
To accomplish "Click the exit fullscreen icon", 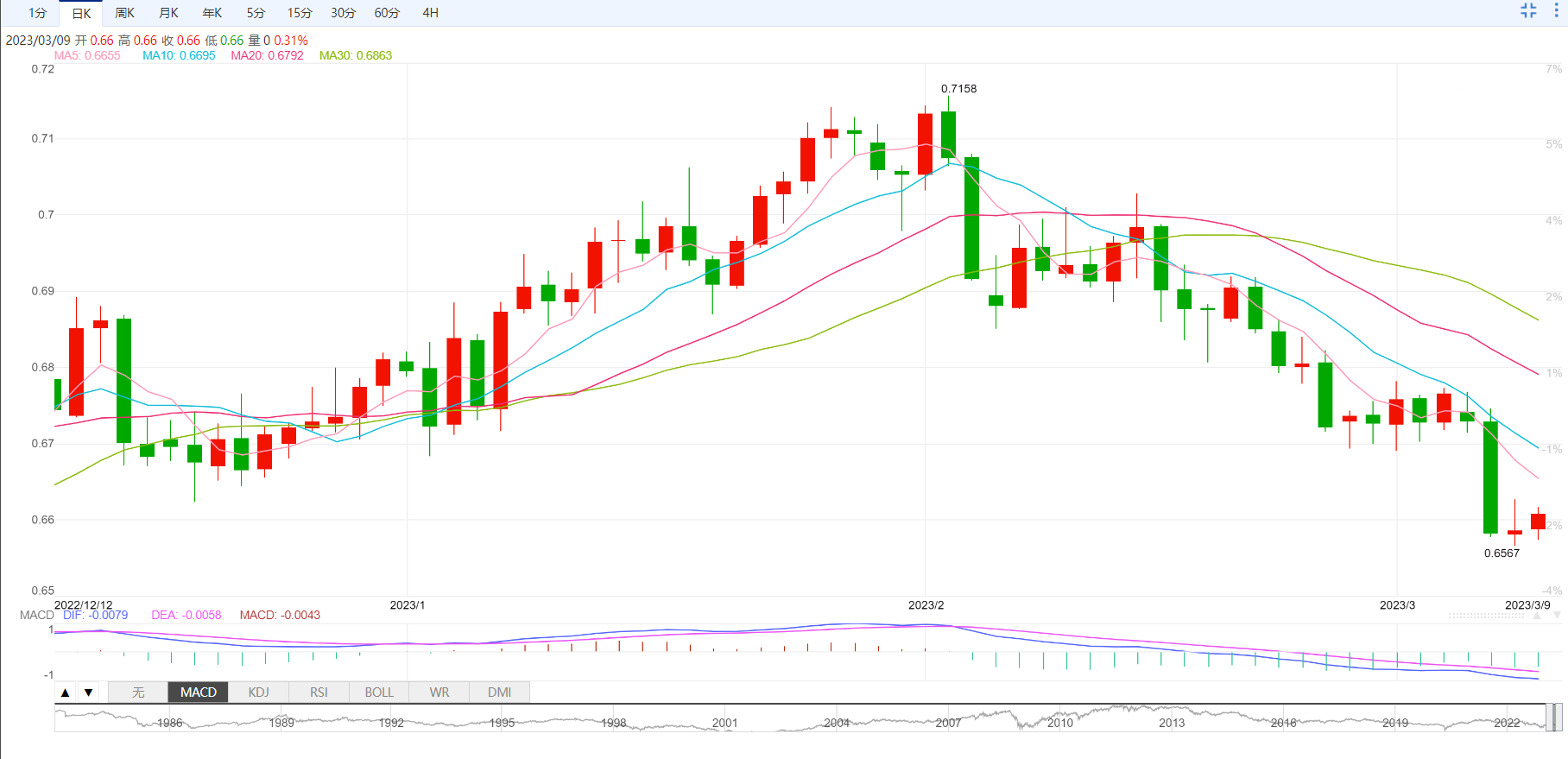I will 1528,10.
